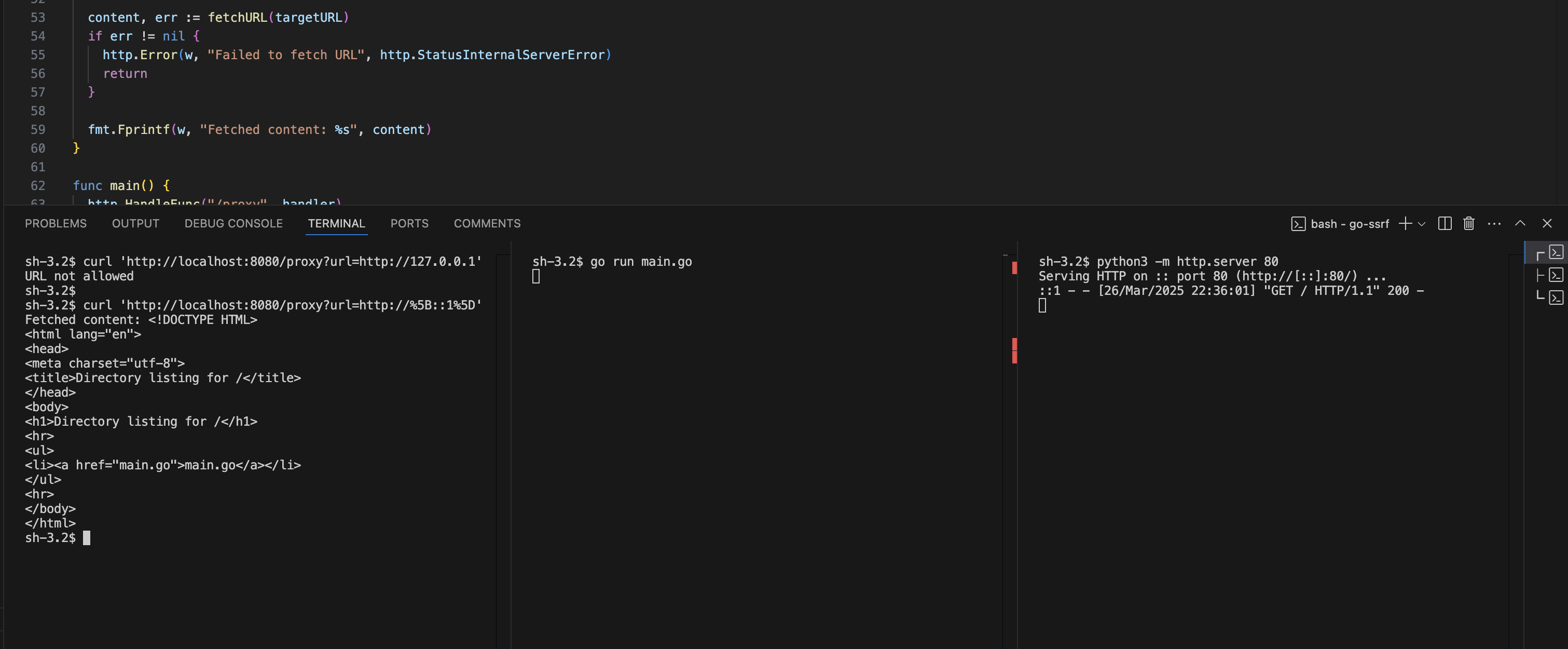Image resolution: width=1568 pixels, height=649 pixels.
Task: Click the 'Serving HTTP on :: port 80' line
Action: click(1212, 276)
